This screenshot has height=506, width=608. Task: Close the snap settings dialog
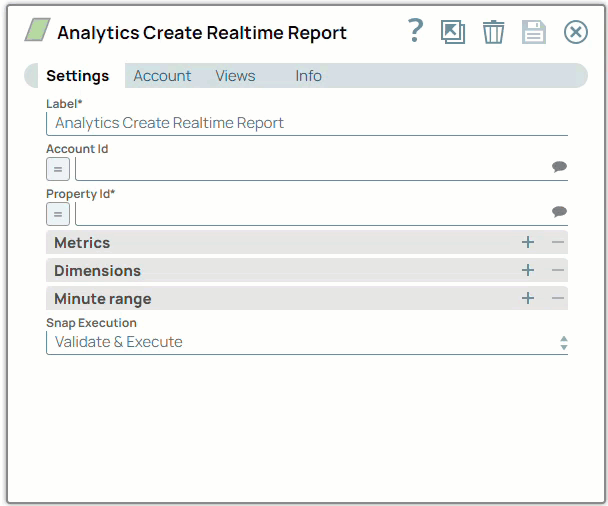[576, 32]
